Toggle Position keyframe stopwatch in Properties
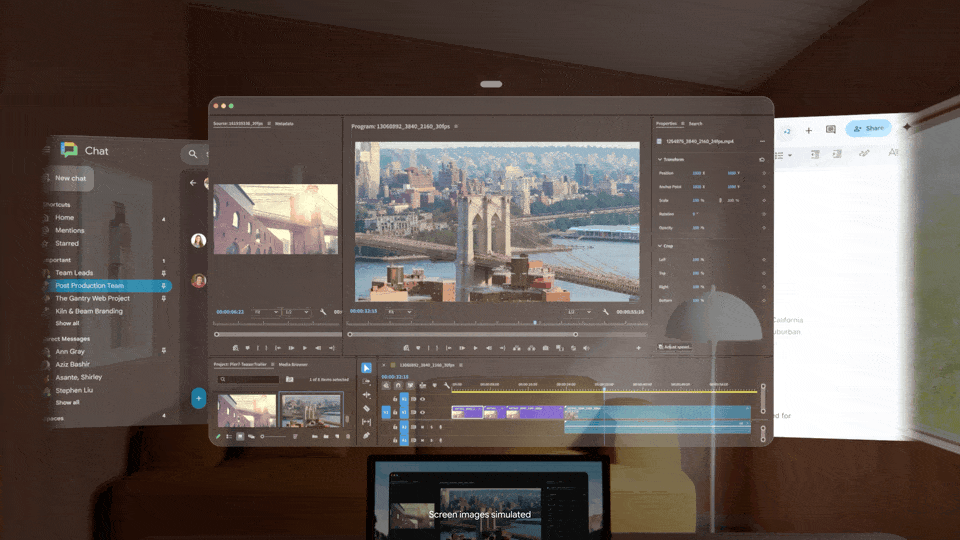Image resolution: width=960 pixels, height=540 pixels. pos(764,173)
